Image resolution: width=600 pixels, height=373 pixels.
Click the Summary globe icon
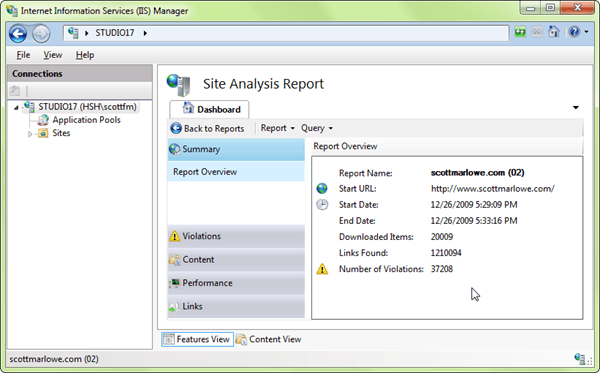174,149
